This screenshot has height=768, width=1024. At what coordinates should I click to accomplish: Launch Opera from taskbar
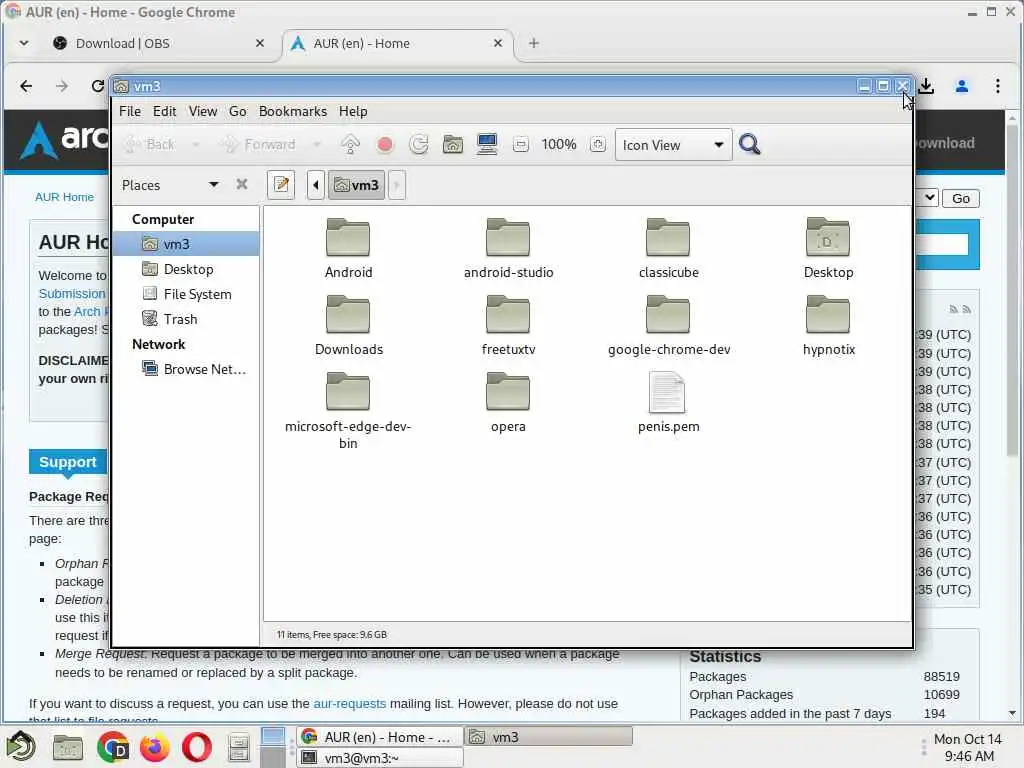(x=197, y=747)
